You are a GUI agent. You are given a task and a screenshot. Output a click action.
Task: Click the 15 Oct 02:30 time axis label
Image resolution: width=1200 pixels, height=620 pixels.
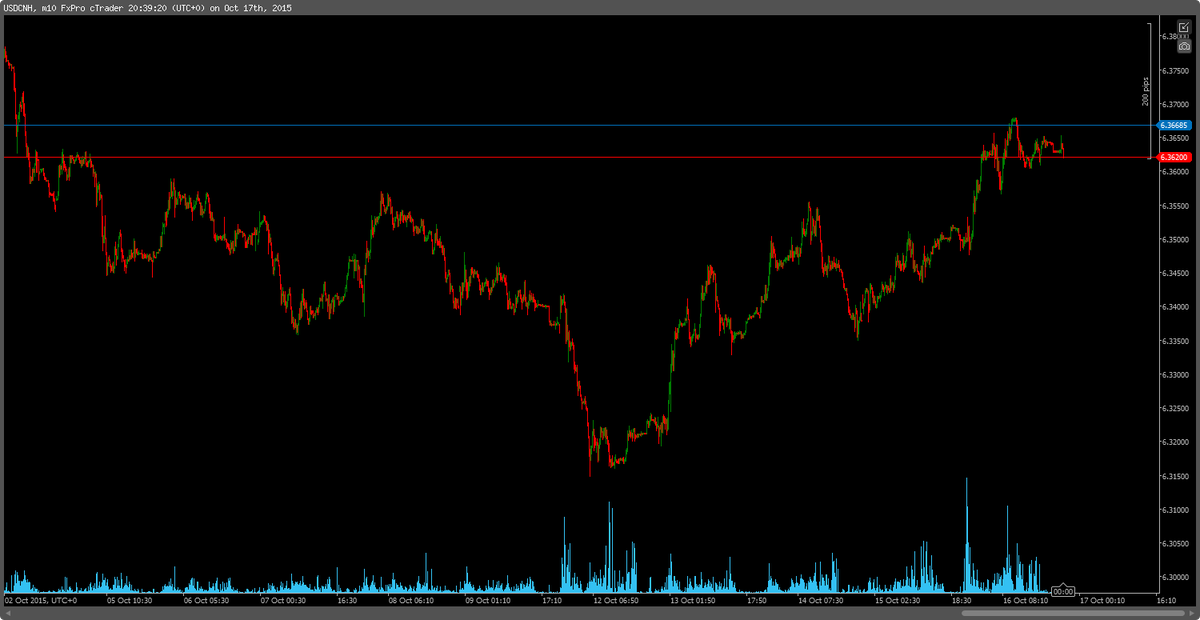point(899,601)
